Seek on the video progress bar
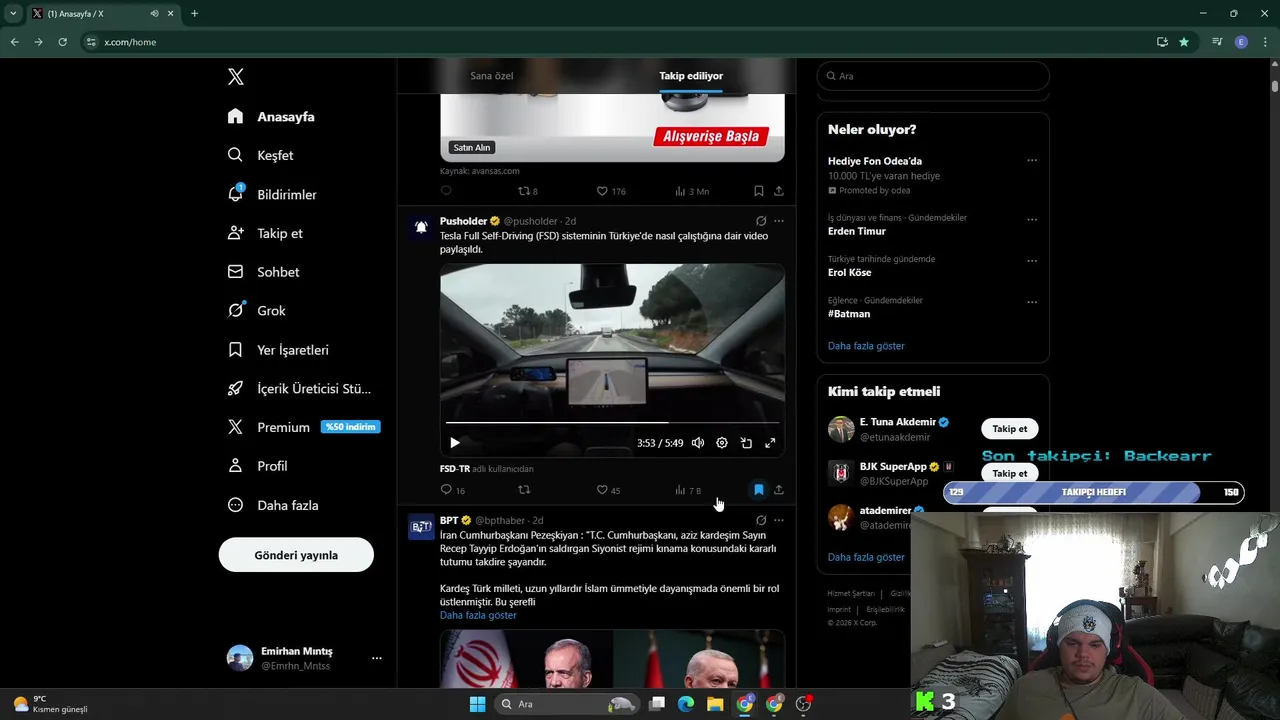This screenshot has width=1280, height=720. pyautogui.click(x=612, y=423)
